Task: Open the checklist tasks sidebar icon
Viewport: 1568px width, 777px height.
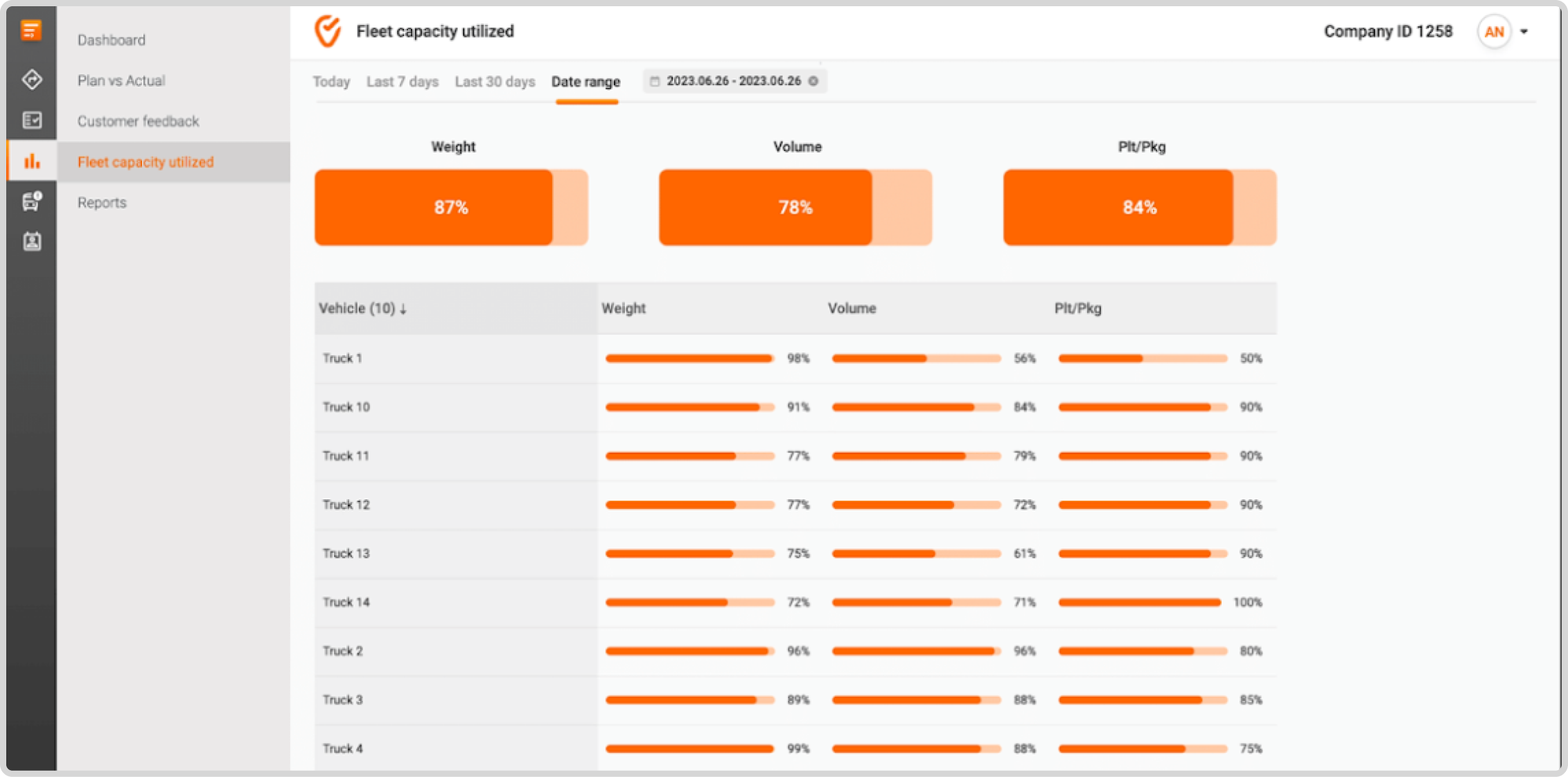Action: 32,120
